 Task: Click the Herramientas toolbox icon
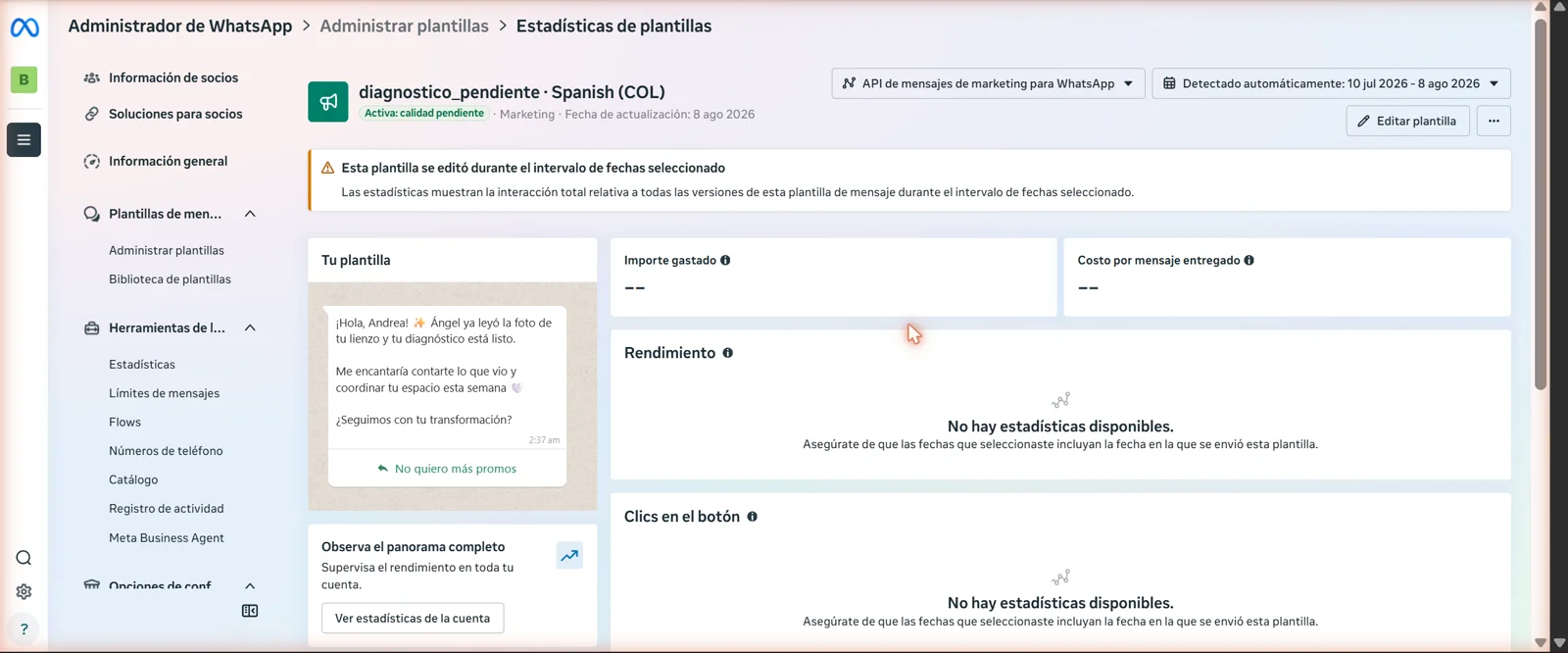(91, 327)
